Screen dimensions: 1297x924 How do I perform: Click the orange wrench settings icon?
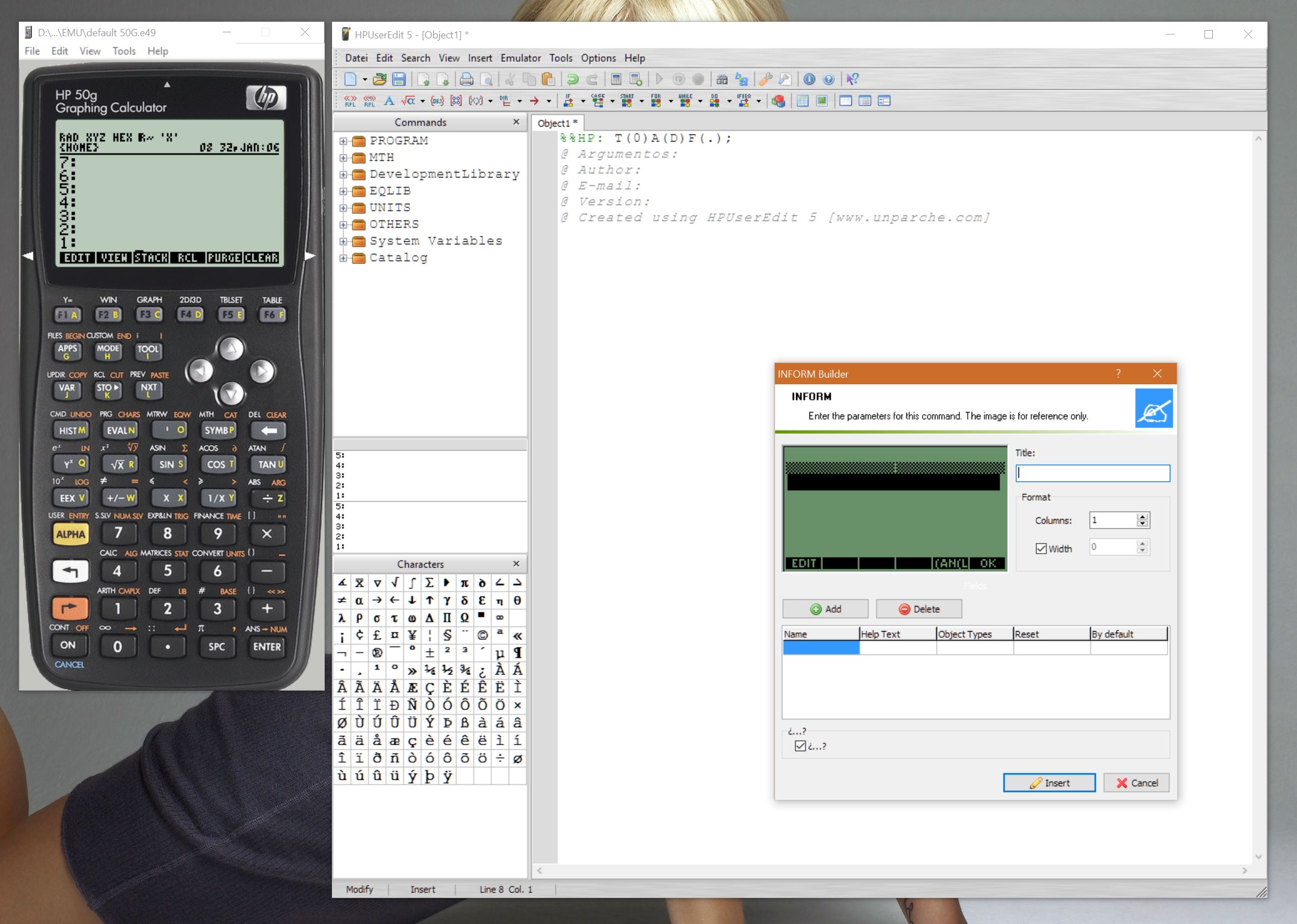click(766, 79)
